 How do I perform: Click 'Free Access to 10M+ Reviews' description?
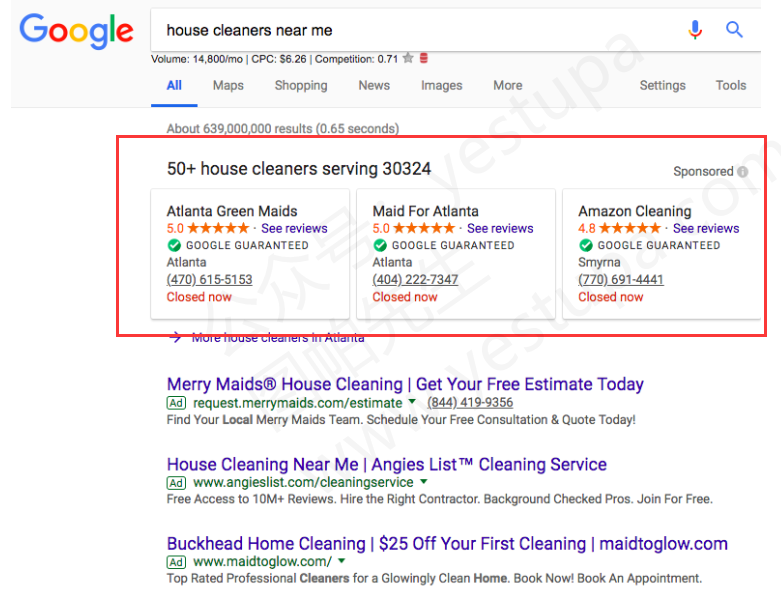[439, 499]
